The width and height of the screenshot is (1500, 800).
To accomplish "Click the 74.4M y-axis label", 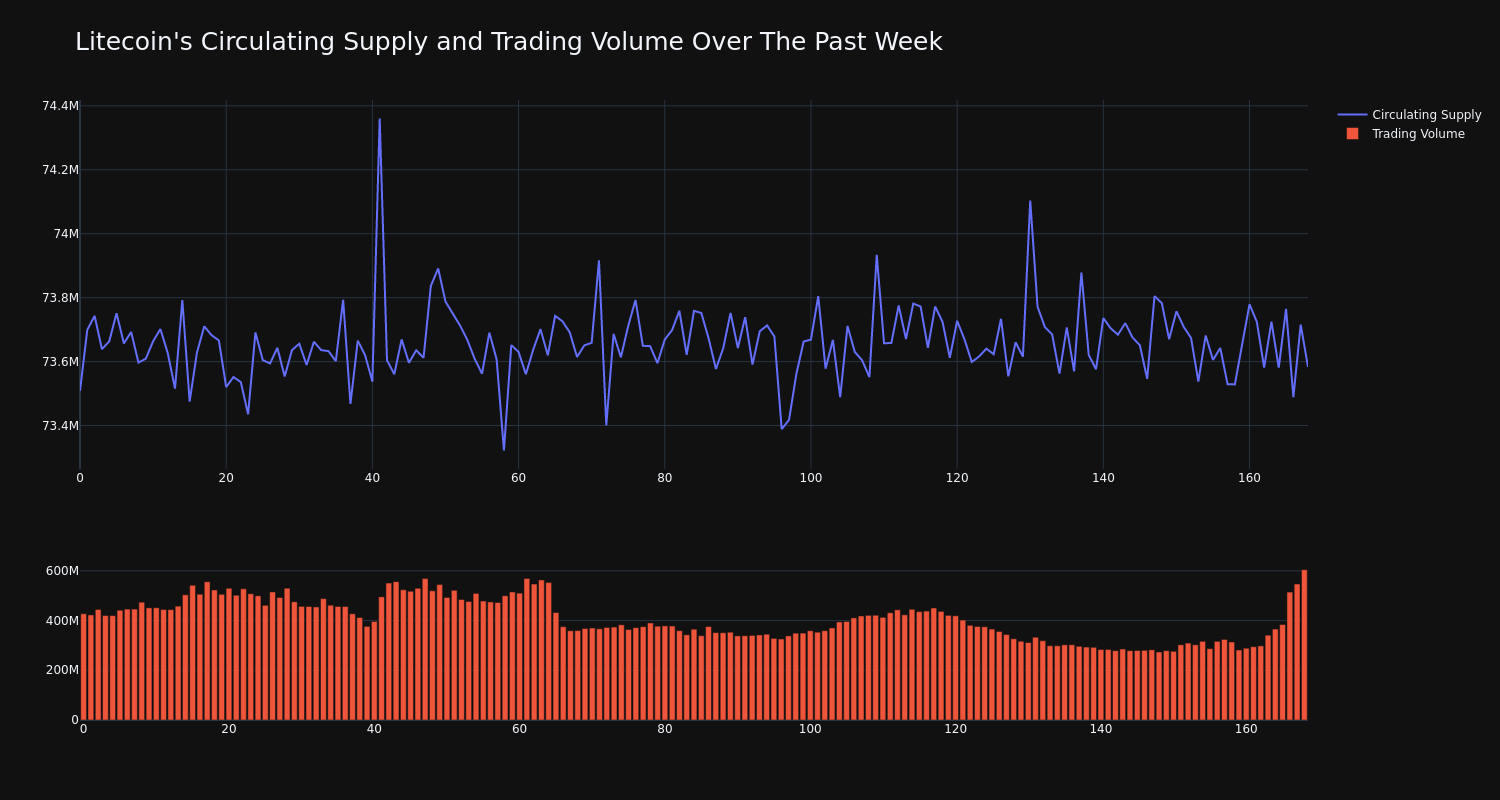I will point(60,106).
